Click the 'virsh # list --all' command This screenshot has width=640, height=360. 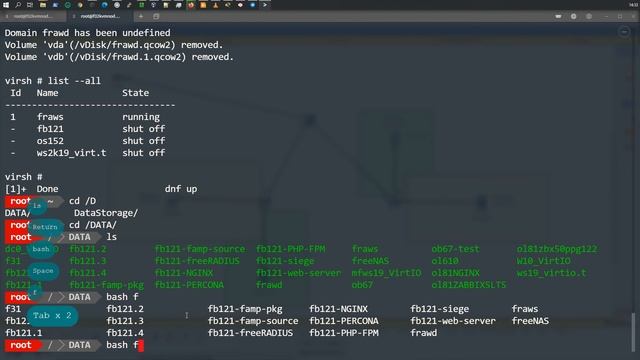click(x=53, y=81)
